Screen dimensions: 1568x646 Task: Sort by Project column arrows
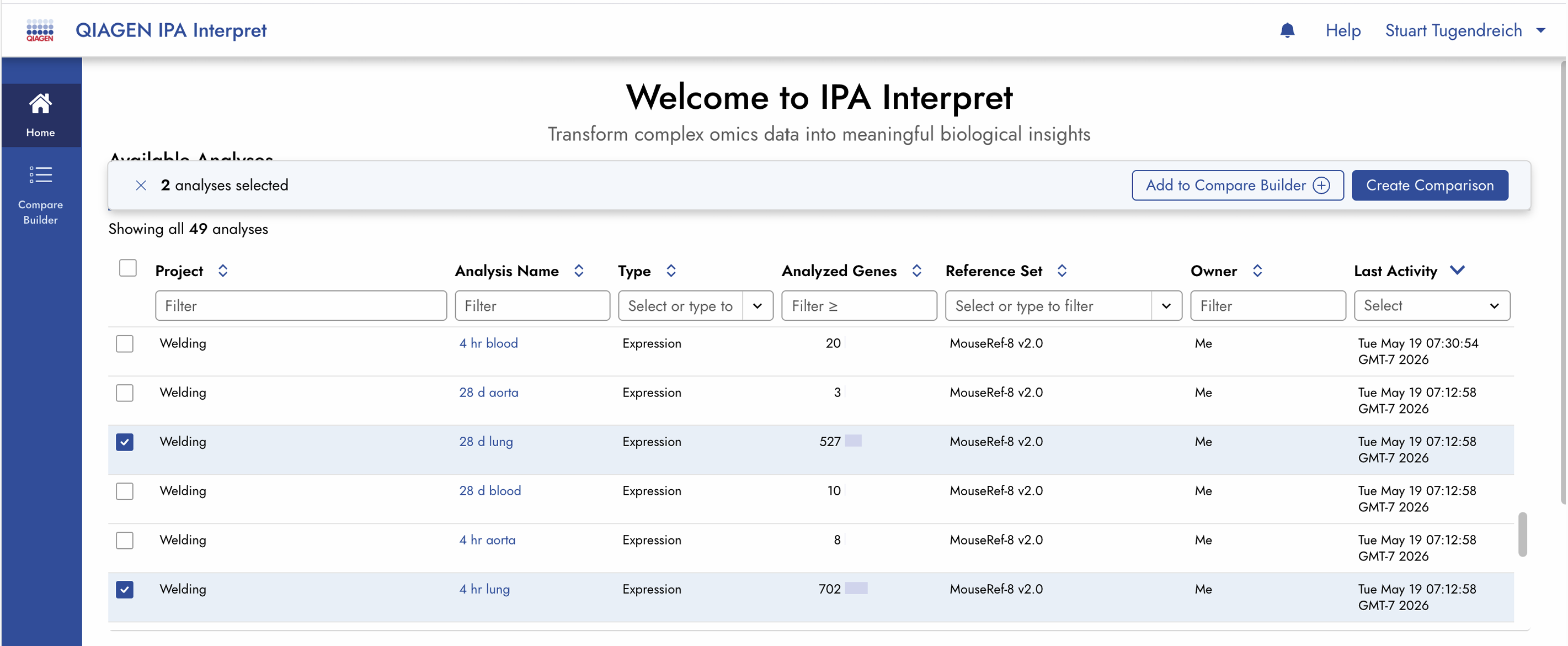tap(223, 271)
